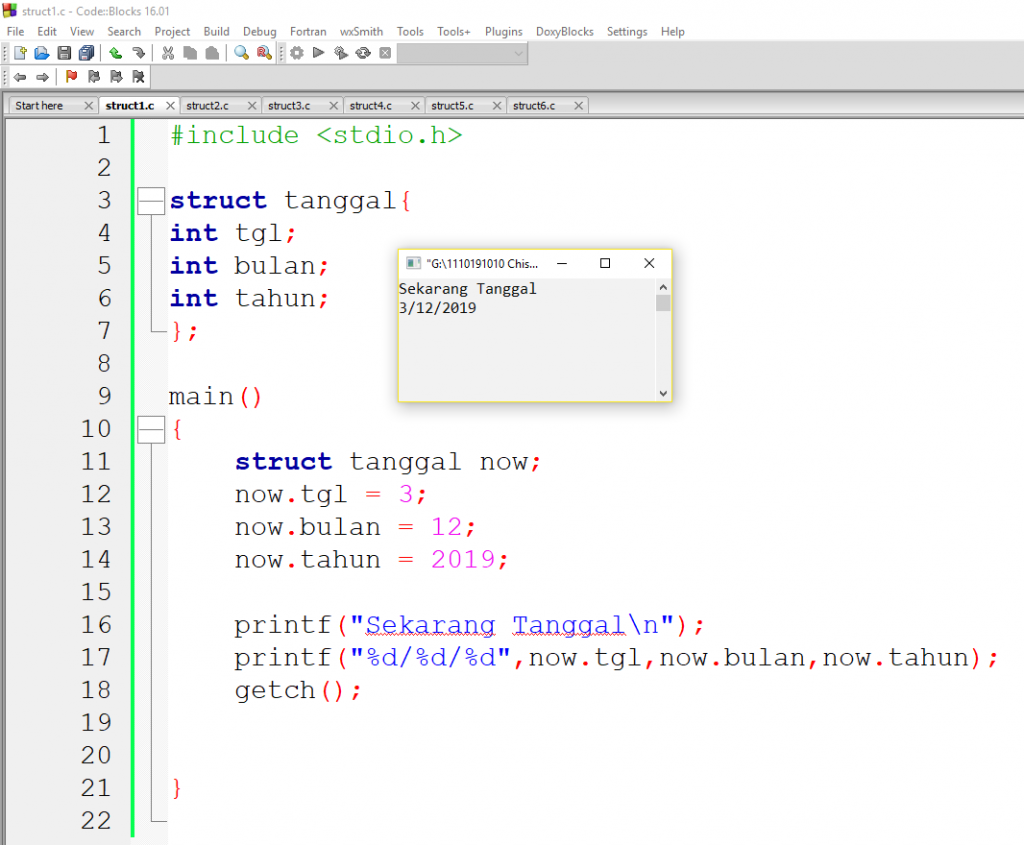Click line number 12 in margin
The image size is (1024, 845).
click(96, 494)
